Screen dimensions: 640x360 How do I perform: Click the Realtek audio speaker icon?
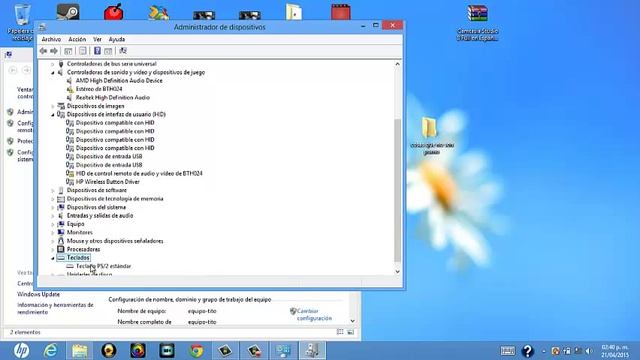pyautogui.click(x=69, y=98)
